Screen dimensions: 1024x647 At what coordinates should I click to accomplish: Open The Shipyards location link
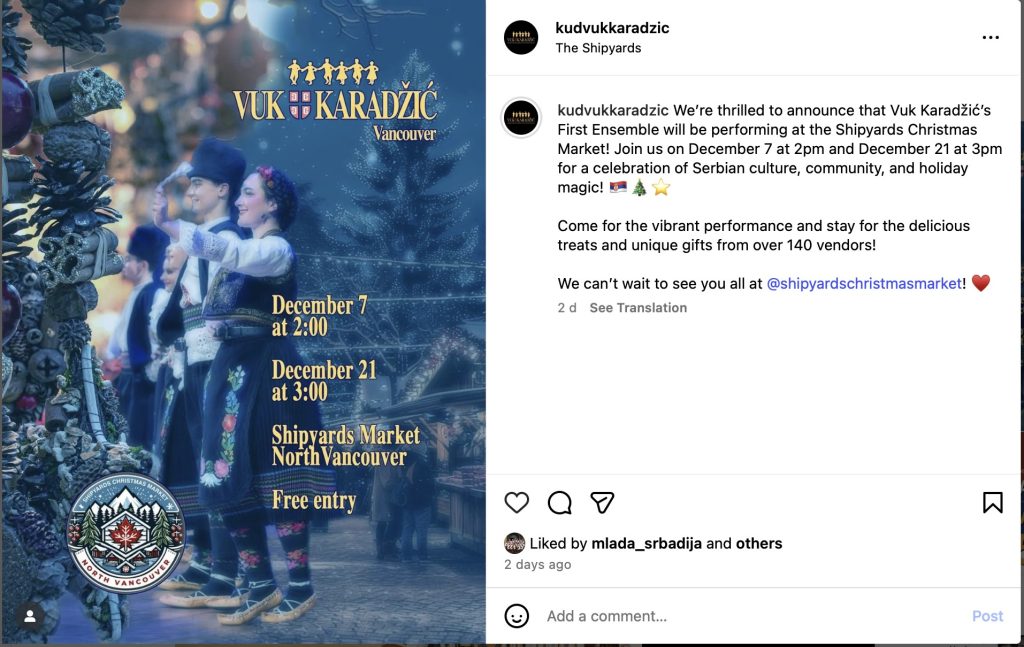[598, 48]
